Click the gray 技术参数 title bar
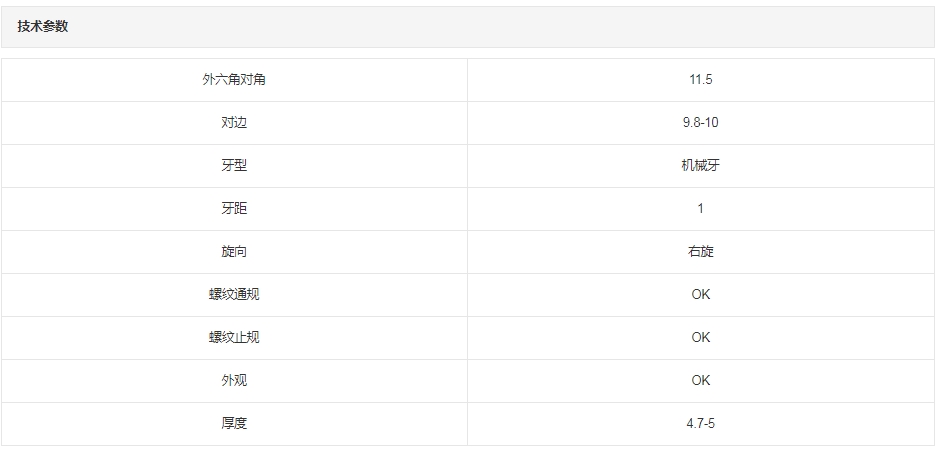The image size is (936, 450). [468, 27]
